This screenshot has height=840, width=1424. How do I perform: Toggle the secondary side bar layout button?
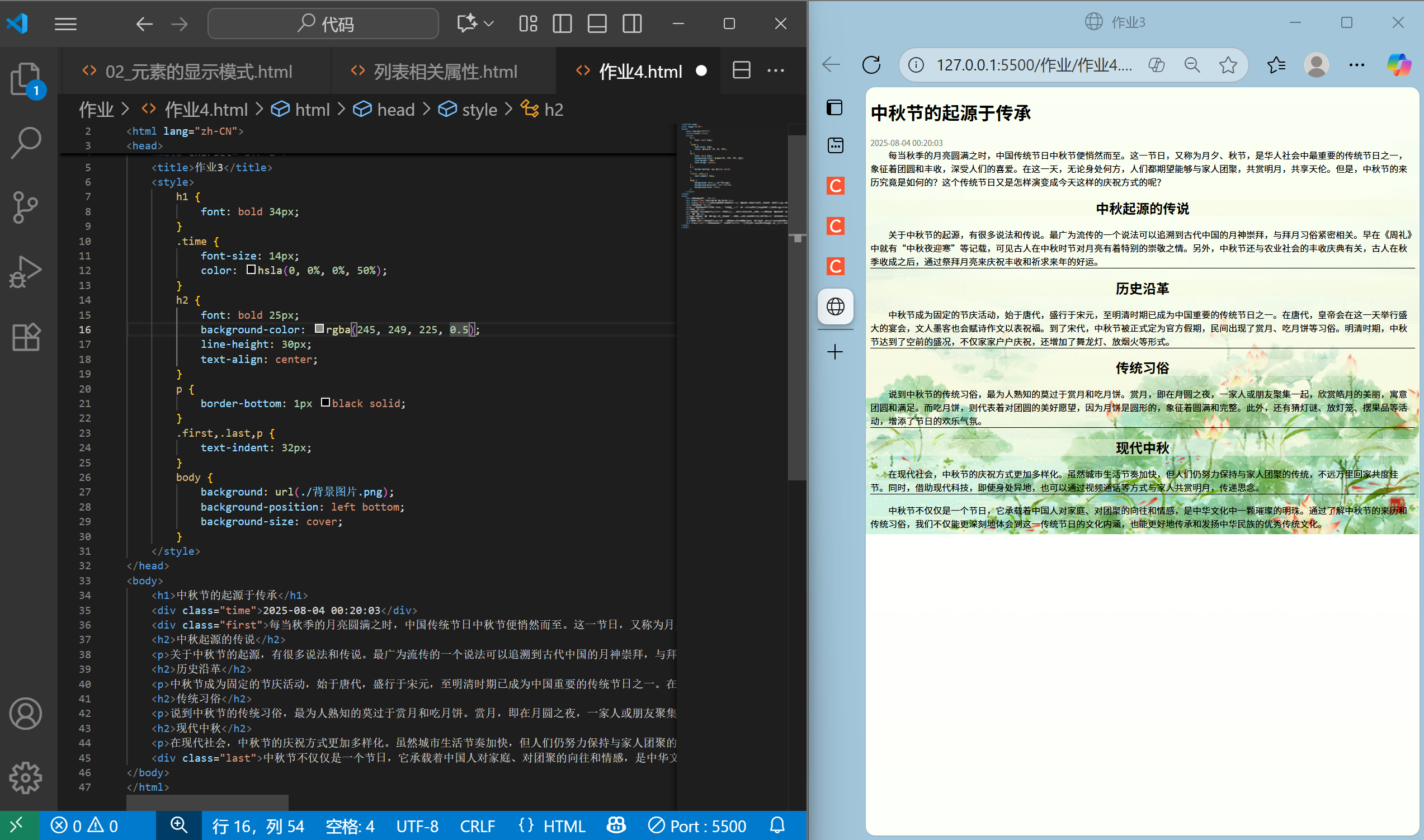click(631, 24)
